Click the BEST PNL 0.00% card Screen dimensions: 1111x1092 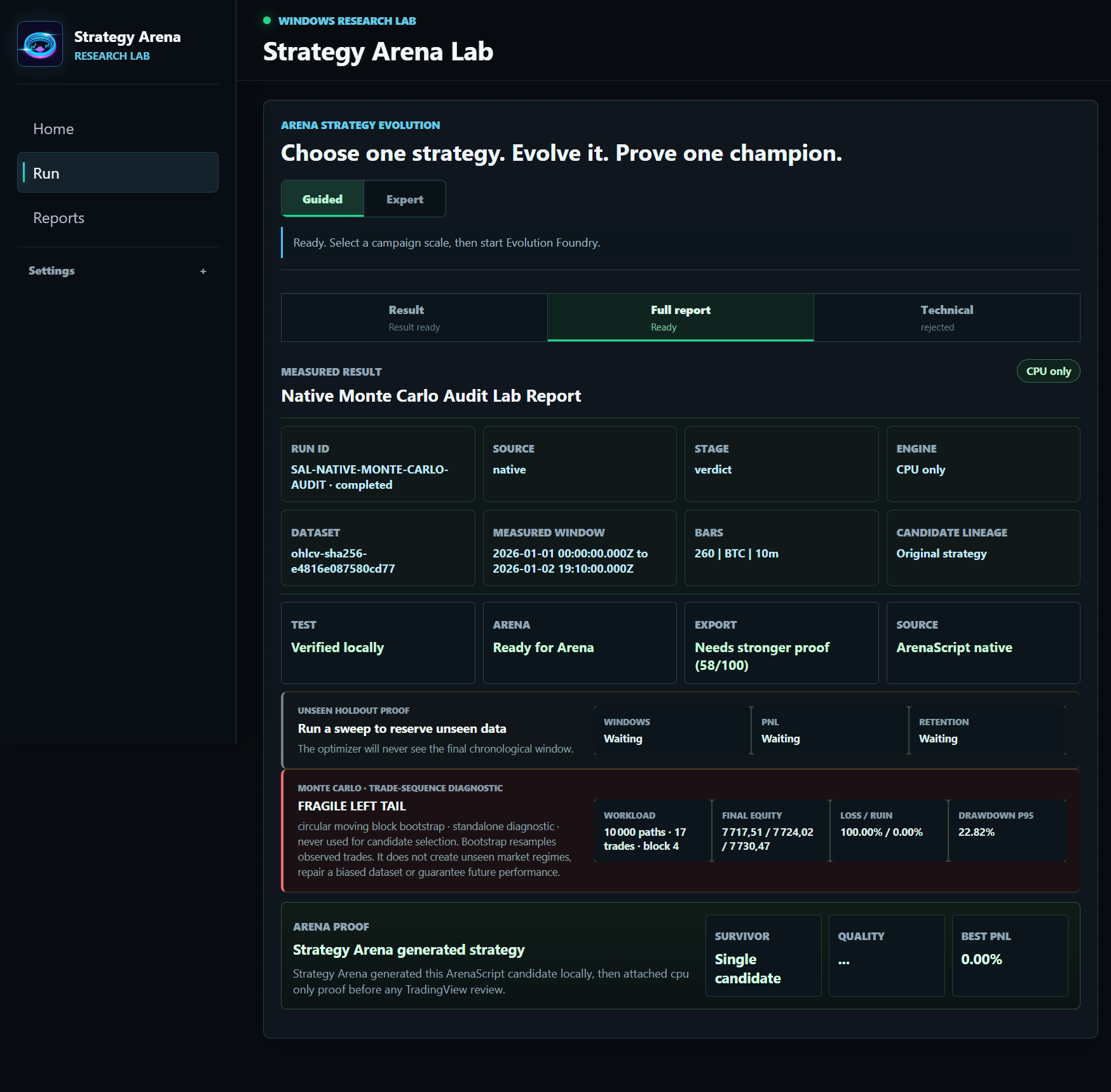pos(1010,955)
